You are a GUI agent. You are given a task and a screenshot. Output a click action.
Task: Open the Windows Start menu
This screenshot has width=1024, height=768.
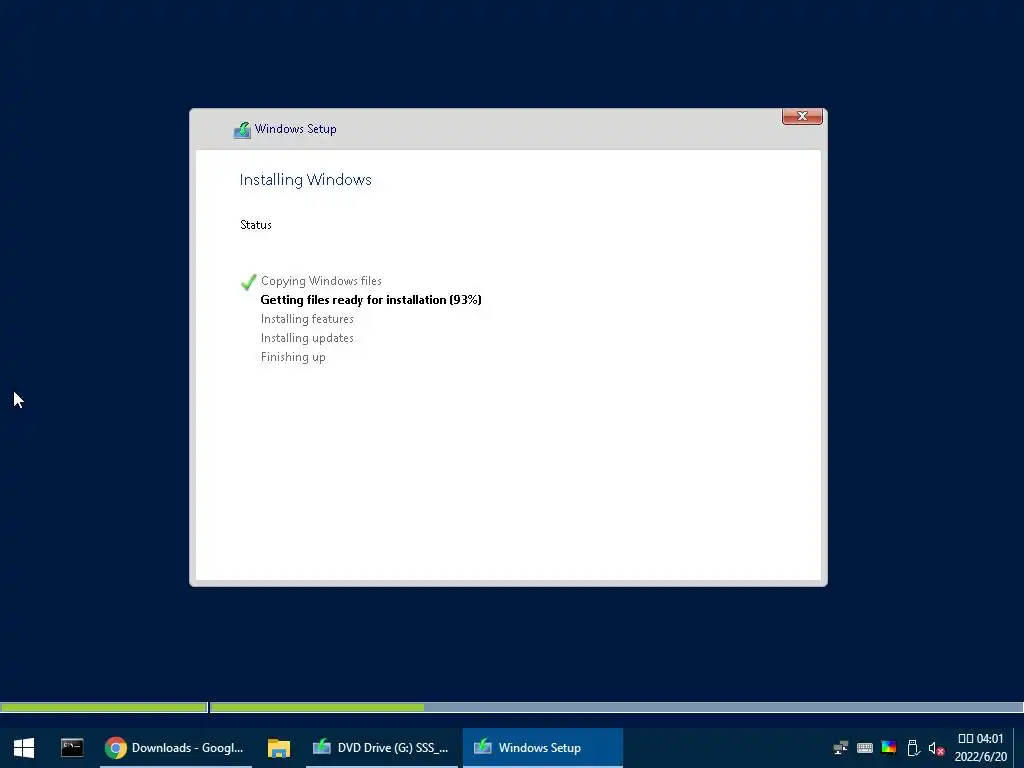click(24, 748)
